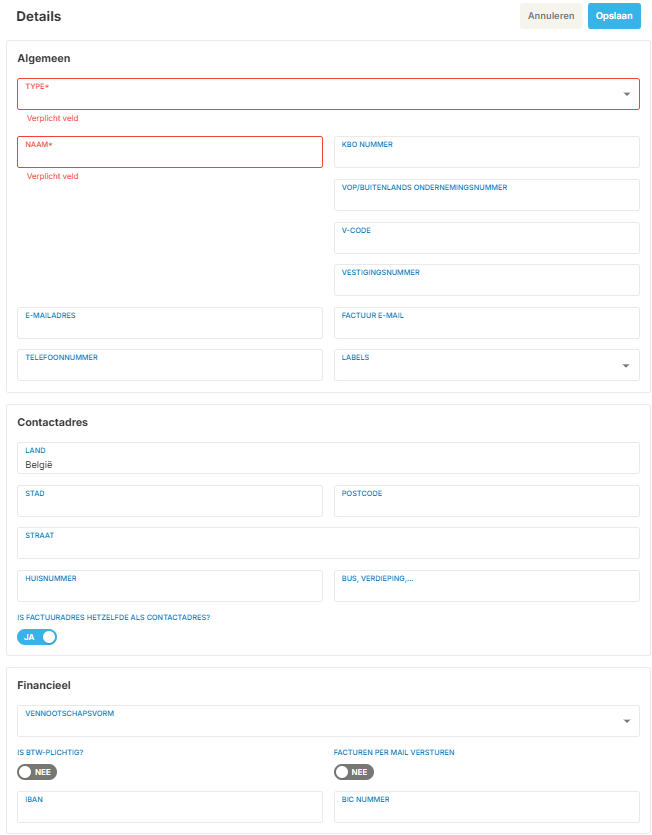Click the IBAN input field

pos(170,807)
